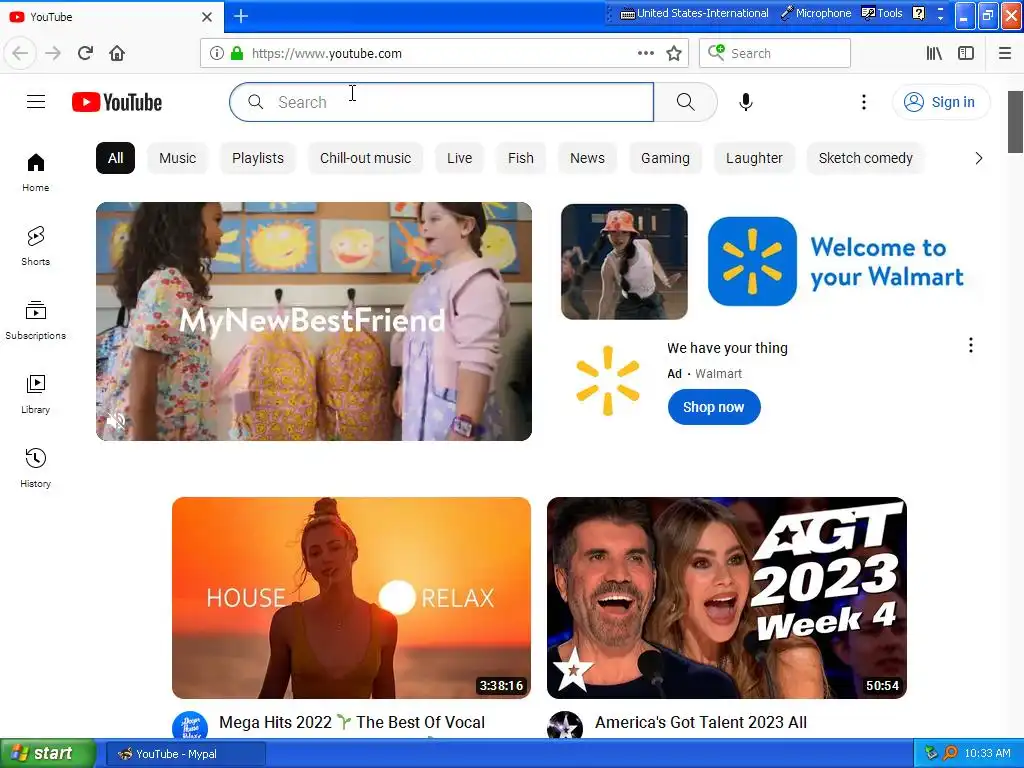Image resolution: width=1024 pixels, height=768 pixels.
Task: Select the Sketch comedy chip
Action: click(x=866, y=158)
